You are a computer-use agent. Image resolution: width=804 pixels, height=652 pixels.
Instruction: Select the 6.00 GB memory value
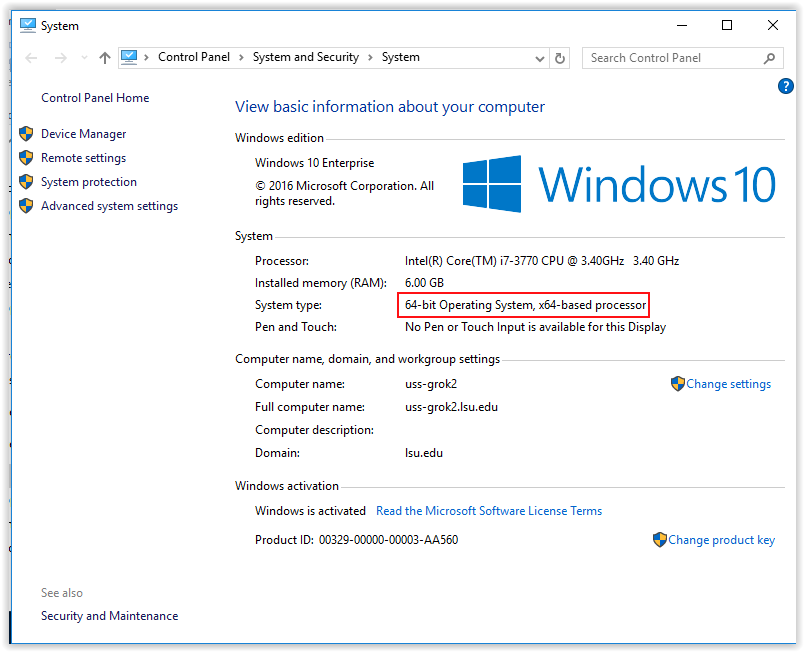[424, 283]
